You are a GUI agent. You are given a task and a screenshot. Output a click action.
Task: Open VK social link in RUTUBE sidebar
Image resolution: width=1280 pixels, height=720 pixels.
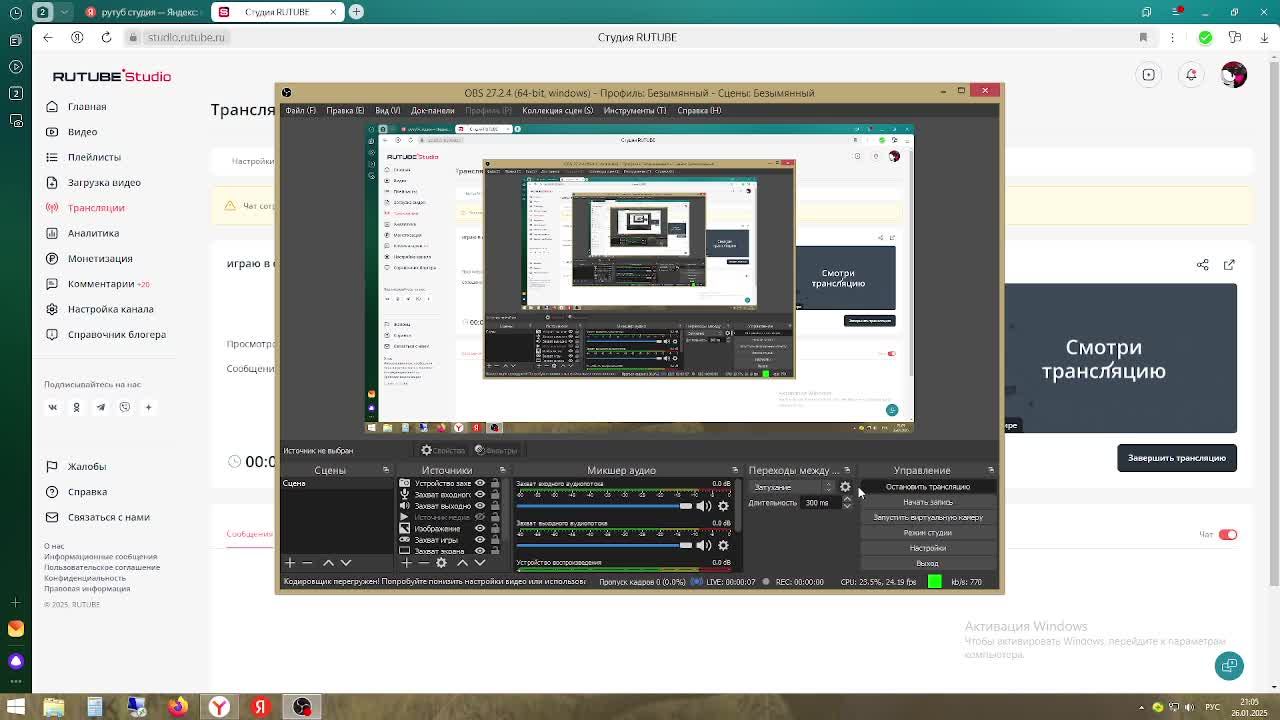coord(52,407)
